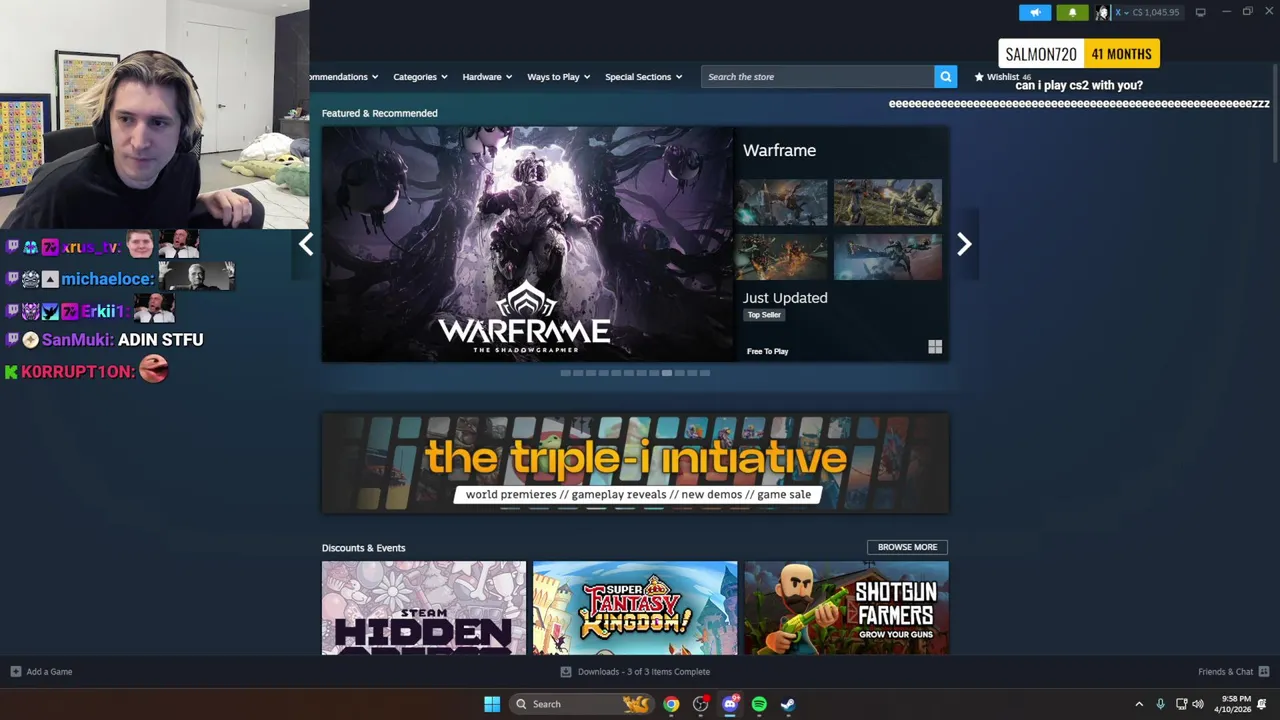1280x720 pixels.
Task: Click the Wishlist star icon
Action: coord(979,77)
